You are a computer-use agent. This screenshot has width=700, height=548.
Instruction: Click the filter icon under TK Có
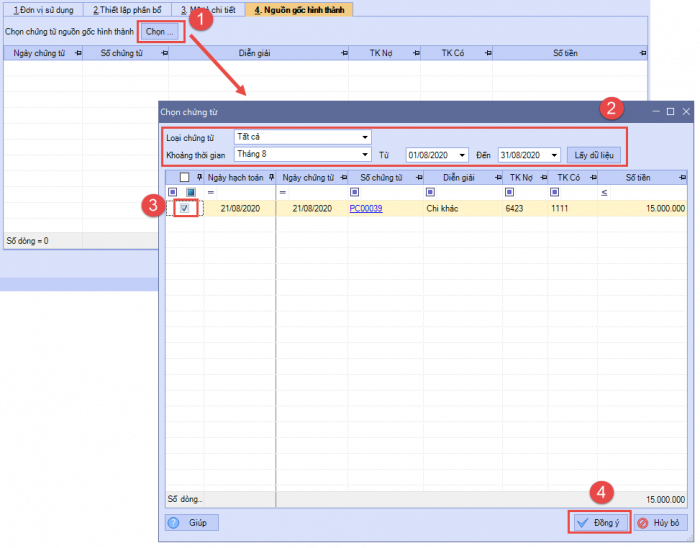click(x=554, y=192)
